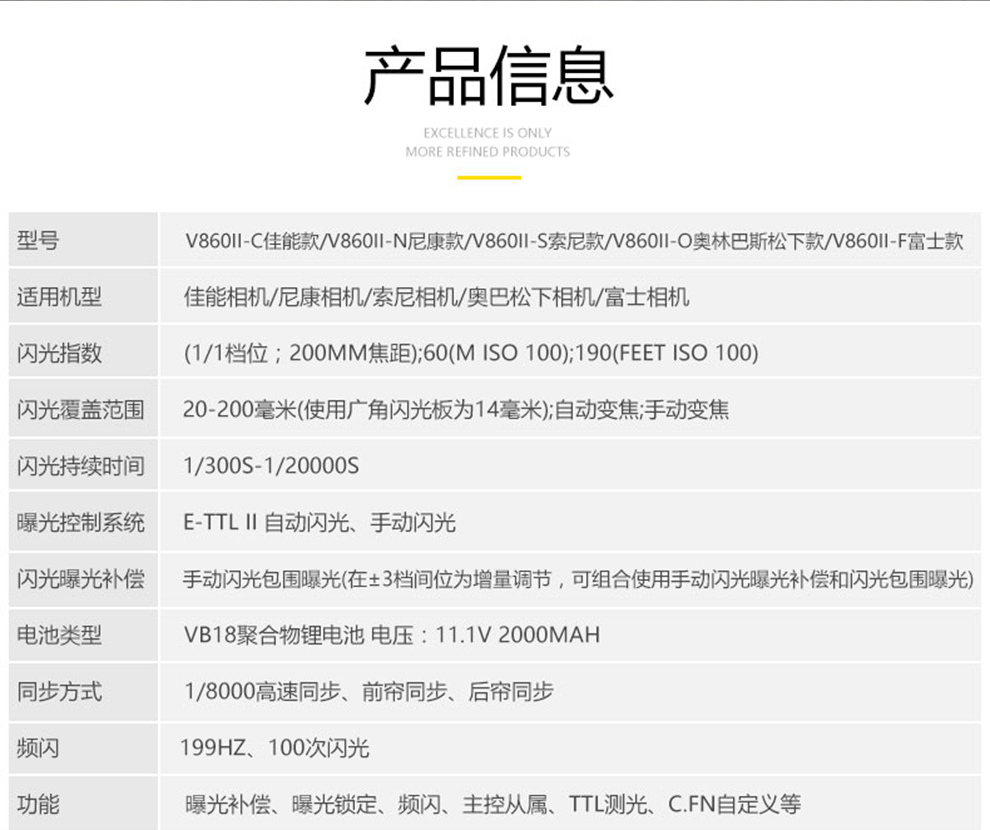Select the 同步方式 row label
This screenshot has width=990, height=830.
point(59,691)
